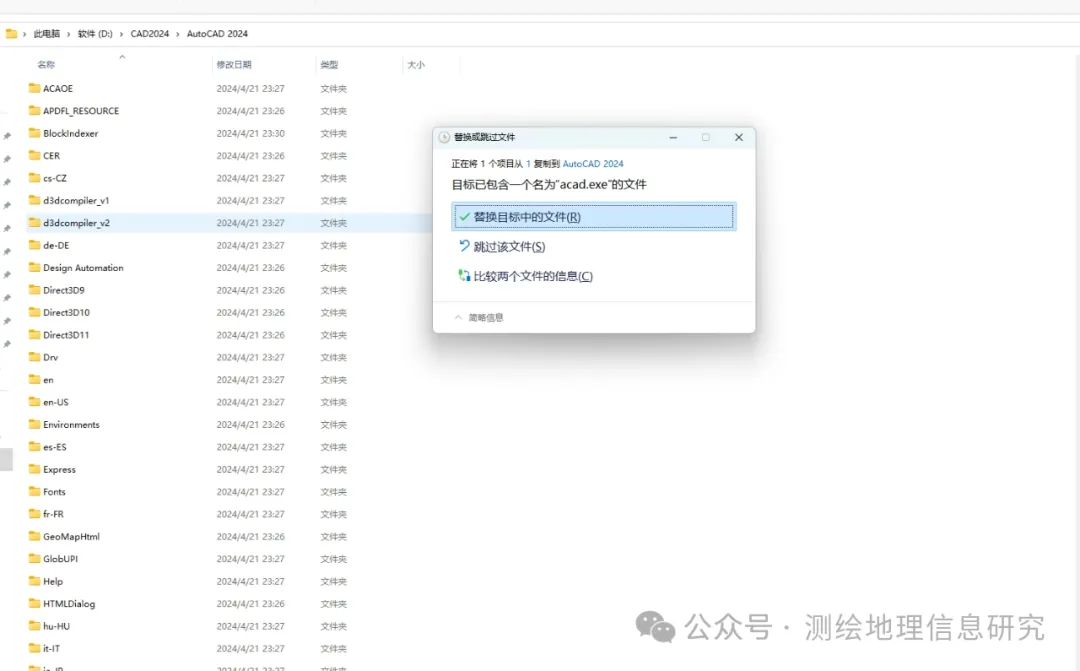Image resolution: width=1080 pixels, height=671 pixels.
Task: Select the Direct3D10 folder icon
Action: [x=34, y=312]
